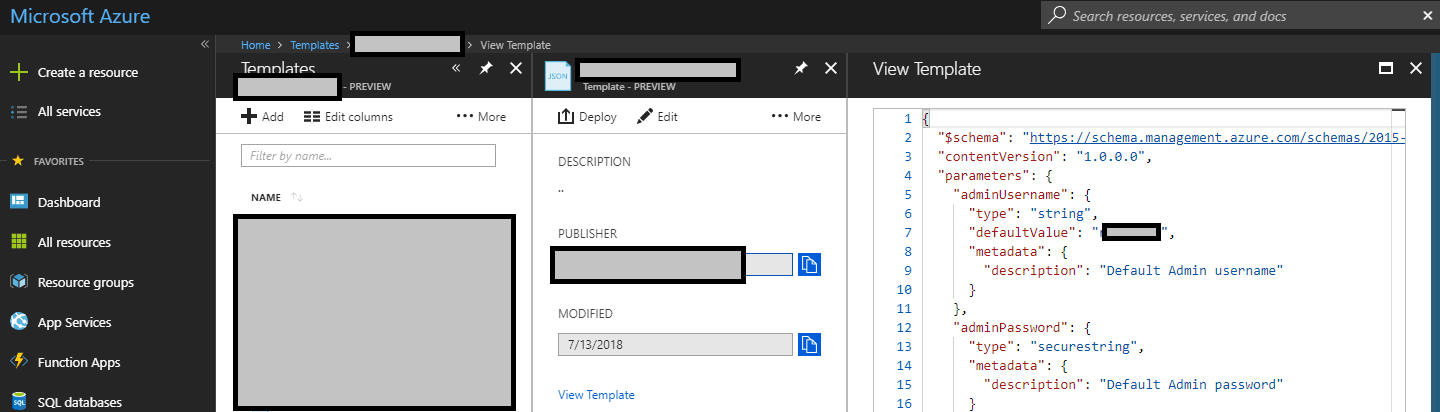Image resolution: width=1440 pixels, height=412 pixels.
Task: Copy the PUBLISHER value to clipboard
Action: (809, 265)
